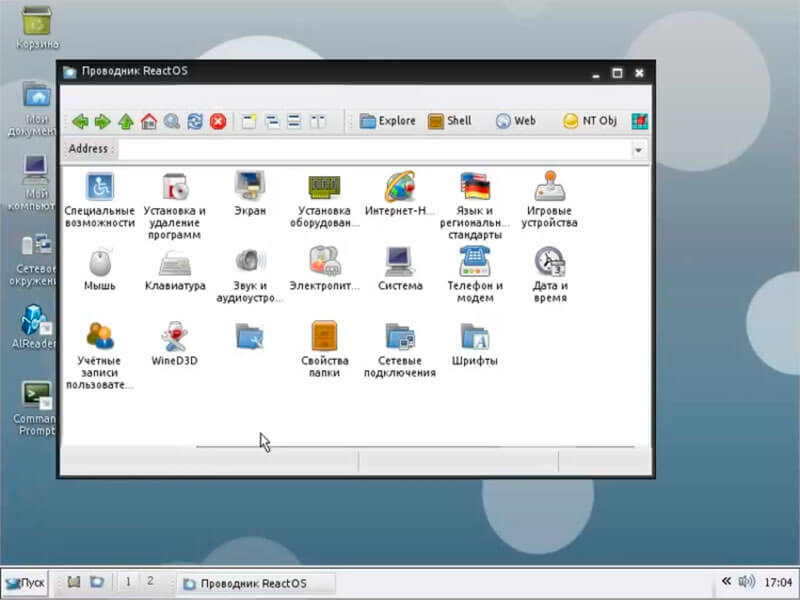Open the Система applet
This screenshot has height=600, width=800.
click(400, 269)
